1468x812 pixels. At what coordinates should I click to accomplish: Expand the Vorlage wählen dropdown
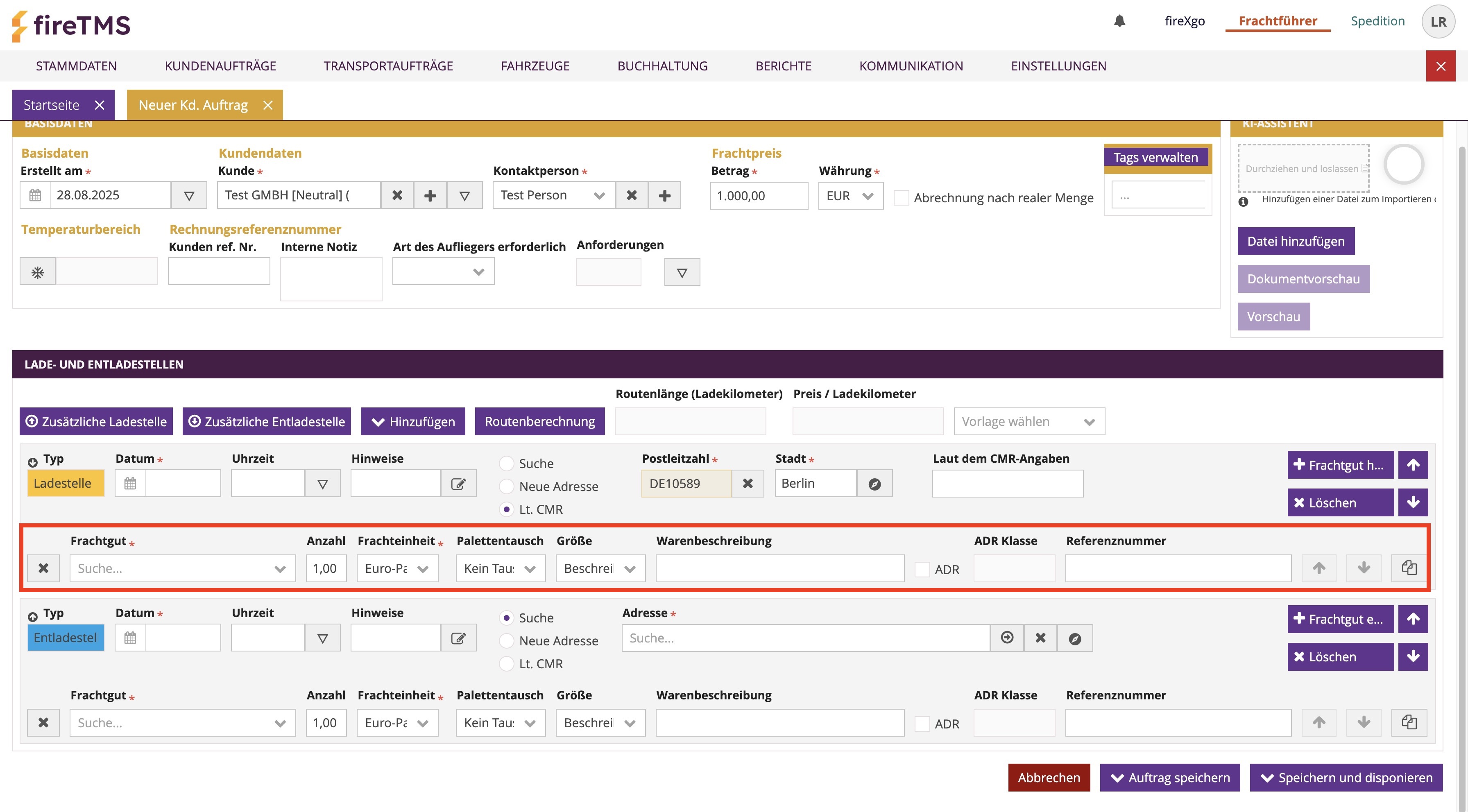point(1029,422)
